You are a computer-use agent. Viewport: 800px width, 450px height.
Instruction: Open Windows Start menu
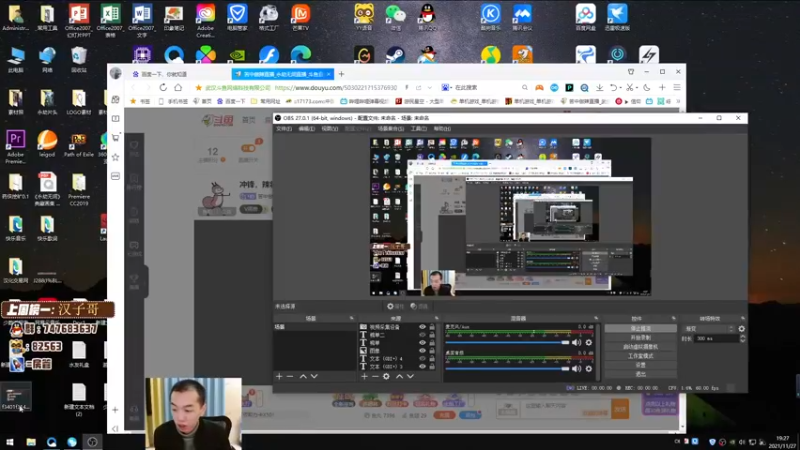[10, 442]
